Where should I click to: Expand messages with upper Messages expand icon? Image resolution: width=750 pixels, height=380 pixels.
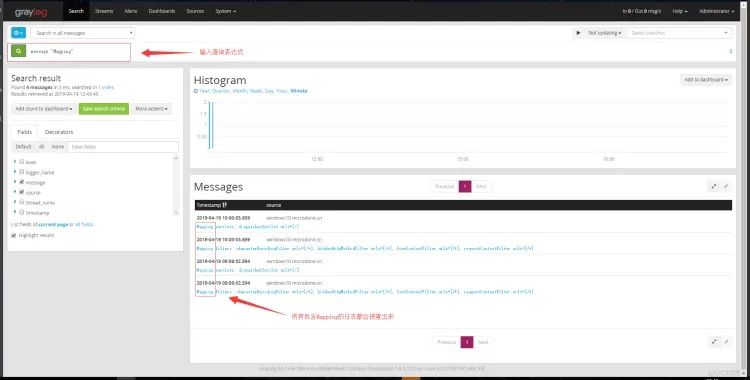click(714, 187)
